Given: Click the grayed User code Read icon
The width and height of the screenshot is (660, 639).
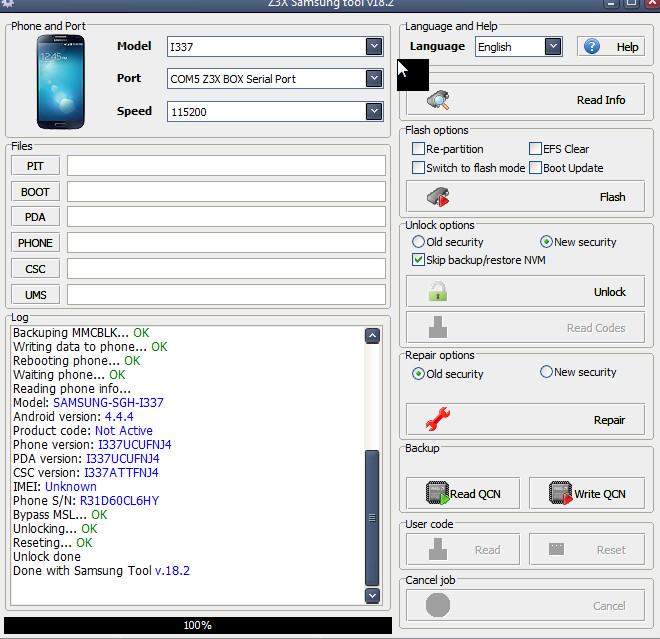Looking at the screenshot, I should (438, 549).
